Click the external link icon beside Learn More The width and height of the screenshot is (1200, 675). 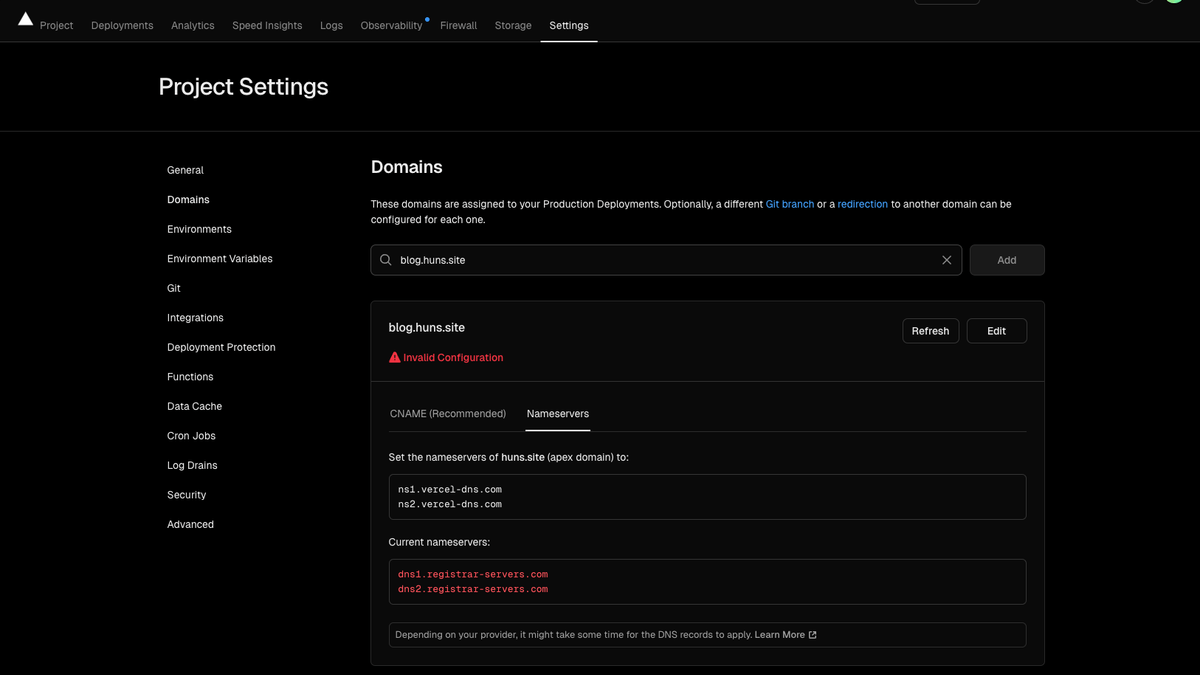tap(812, 635)
